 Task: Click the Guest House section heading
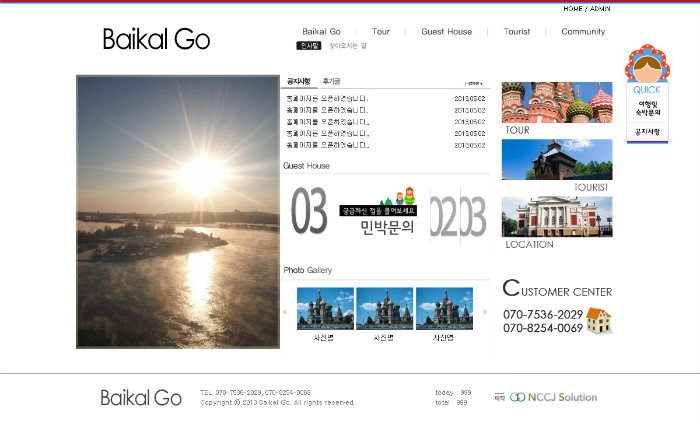tap(306, 166)
